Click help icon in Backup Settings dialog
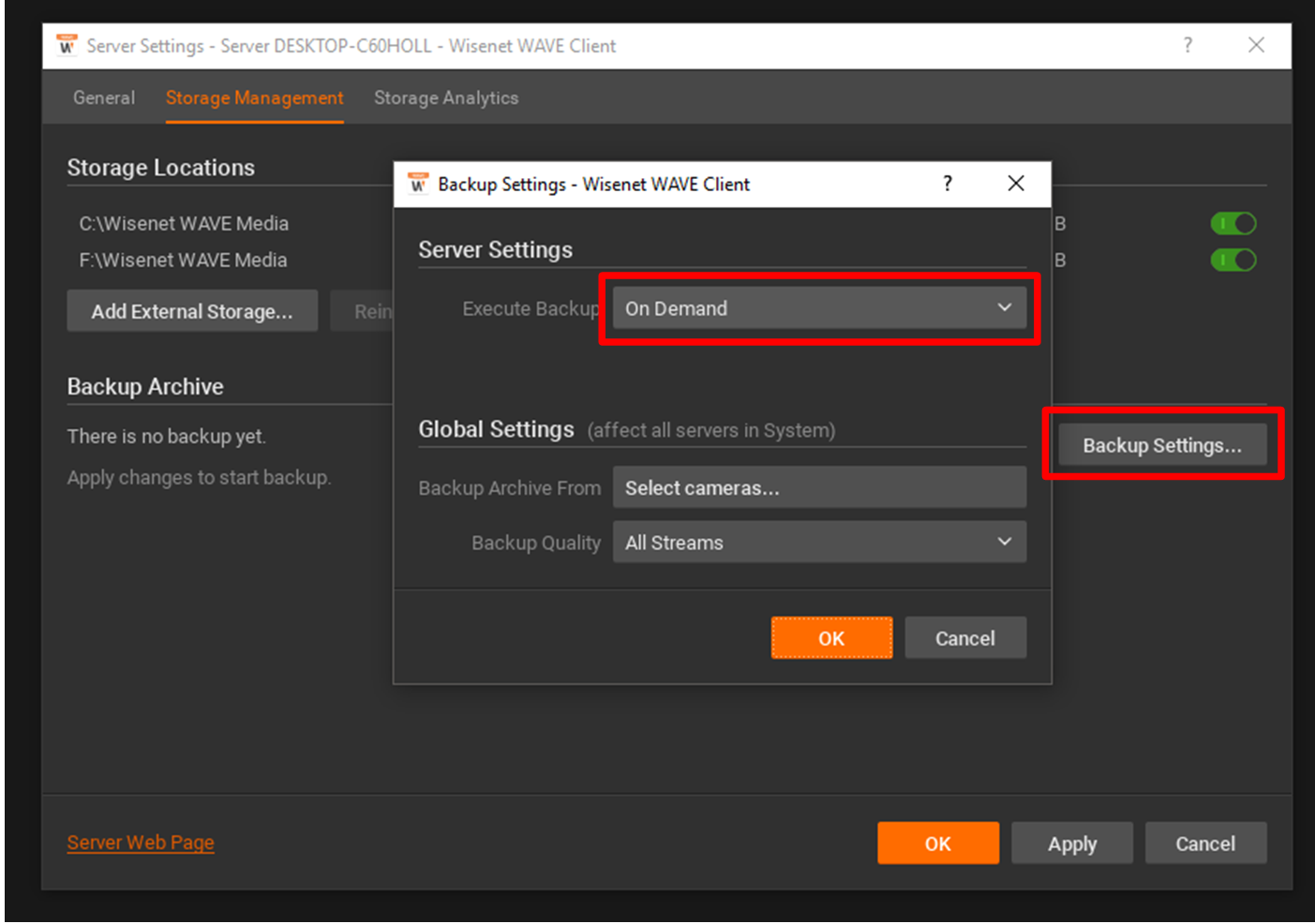 [x=948, y=184]
